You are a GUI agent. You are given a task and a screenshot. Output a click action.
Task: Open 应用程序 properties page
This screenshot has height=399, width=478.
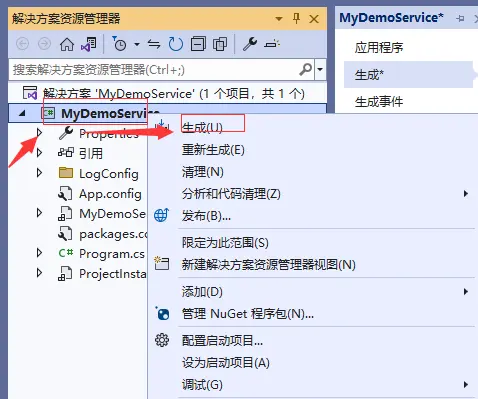[x=379, y=47]
